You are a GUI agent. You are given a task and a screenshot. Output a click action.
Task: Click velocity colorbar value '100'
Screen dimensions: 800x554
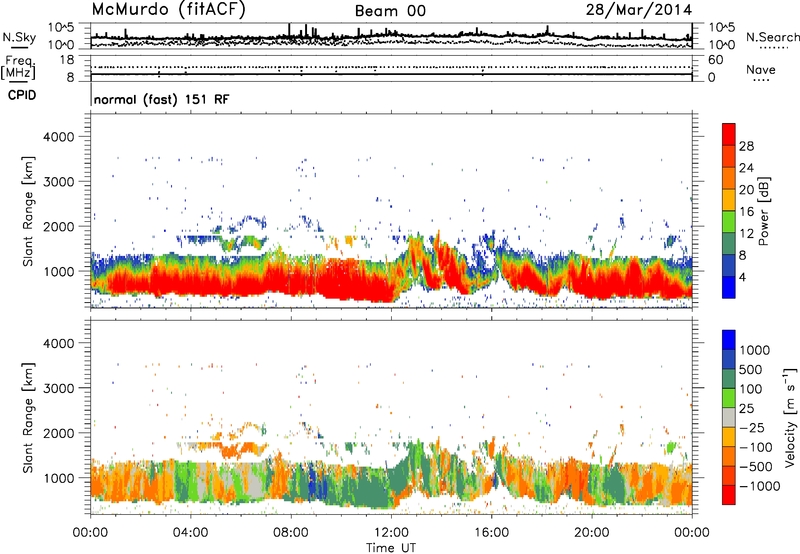[751, 389]
